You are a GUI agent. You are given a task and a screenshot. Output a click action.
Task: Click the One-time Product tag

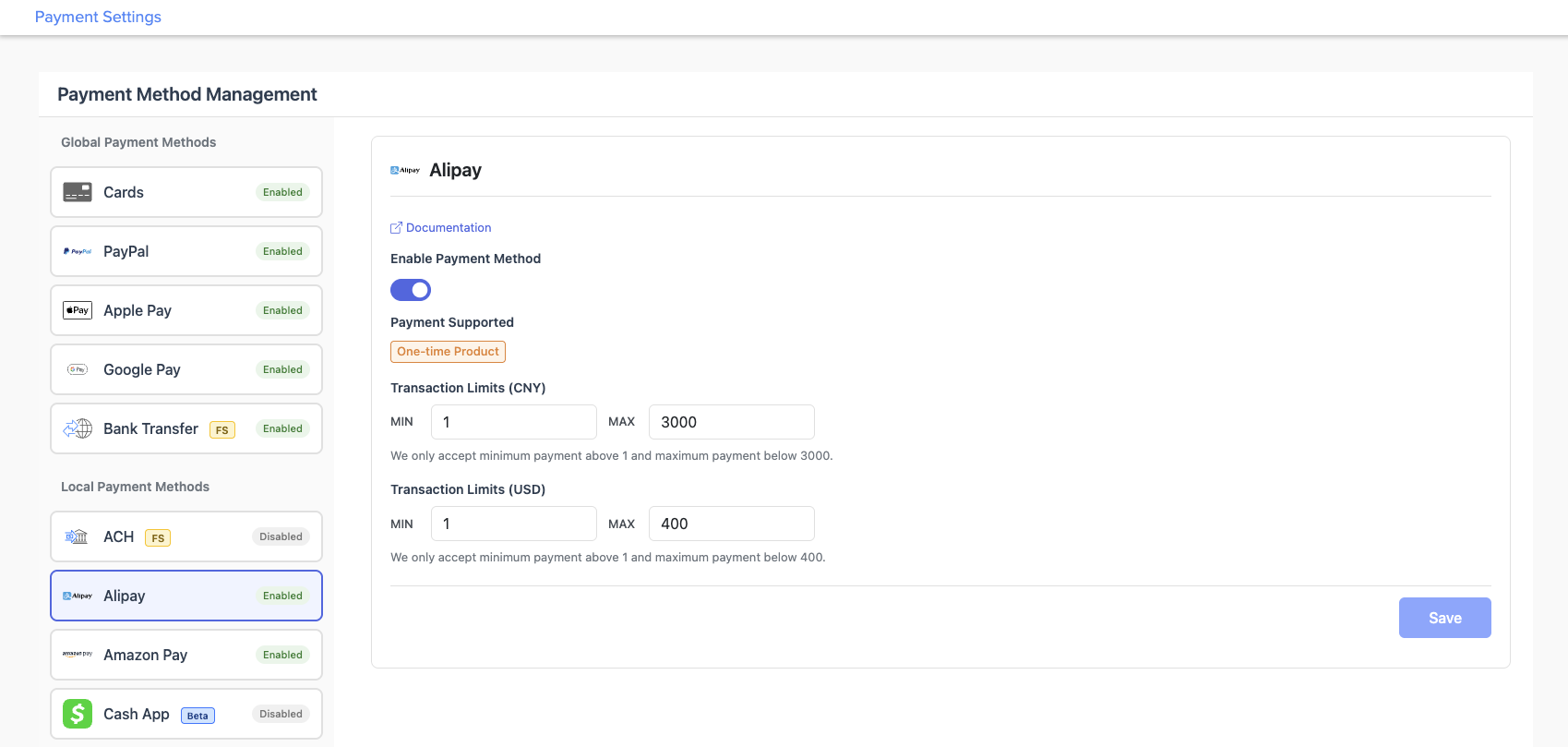[448, 352]
